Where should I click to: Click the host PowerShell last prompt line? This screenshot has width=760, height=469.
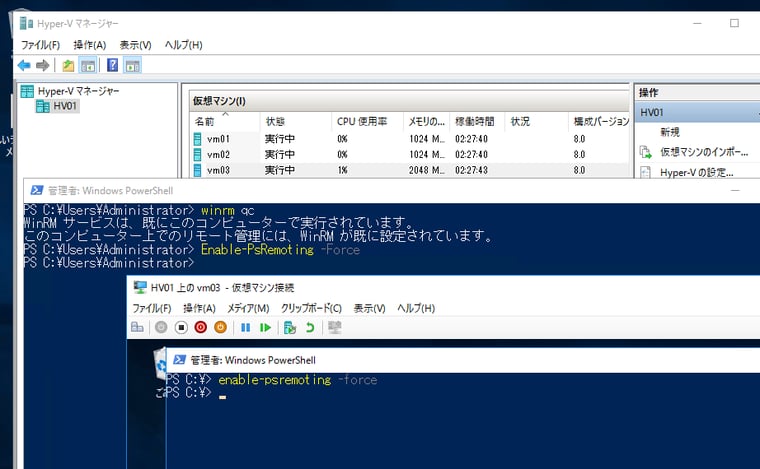[109, 263]
